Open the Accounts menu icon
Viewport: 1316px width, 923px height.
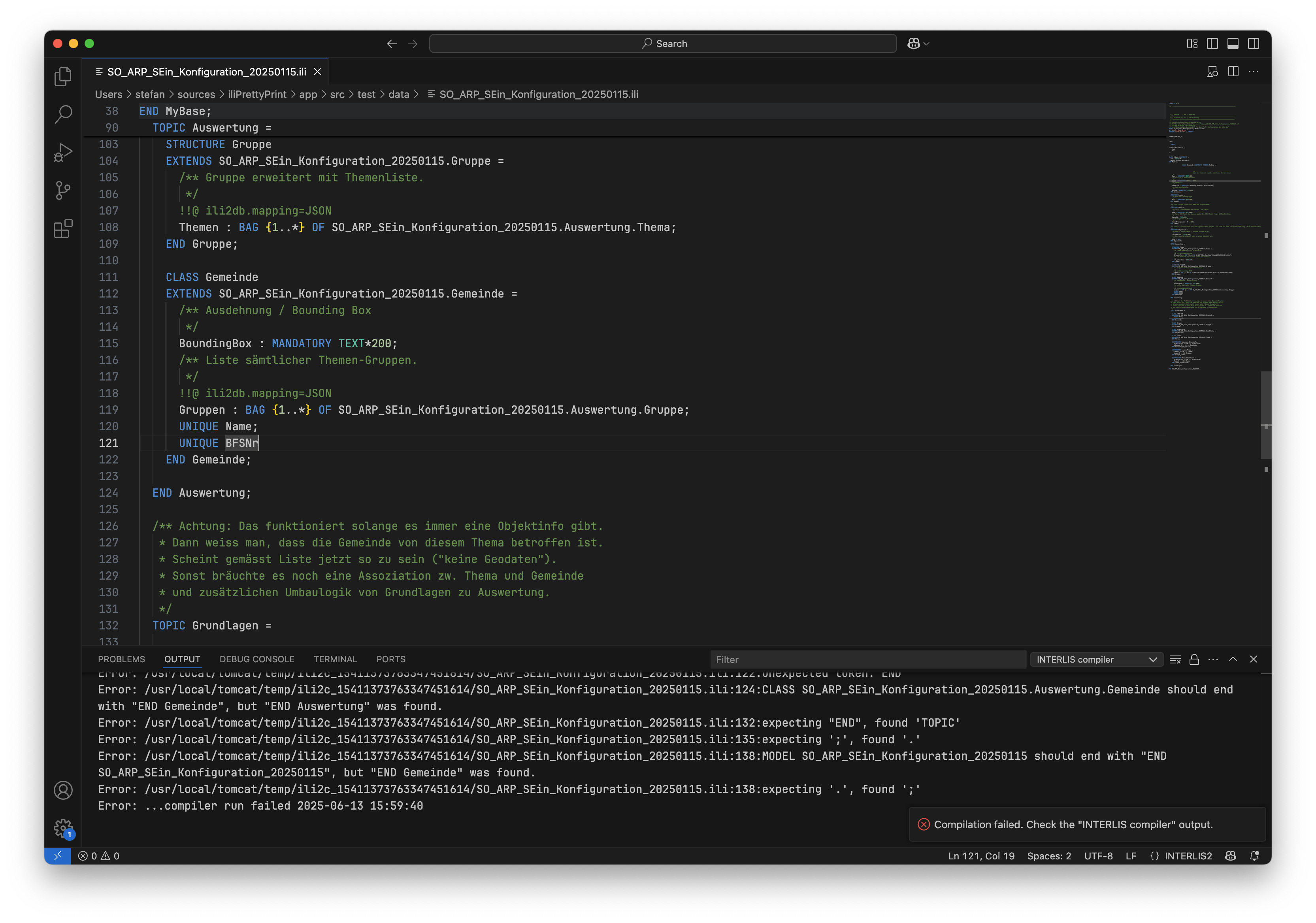click(63, 790)
